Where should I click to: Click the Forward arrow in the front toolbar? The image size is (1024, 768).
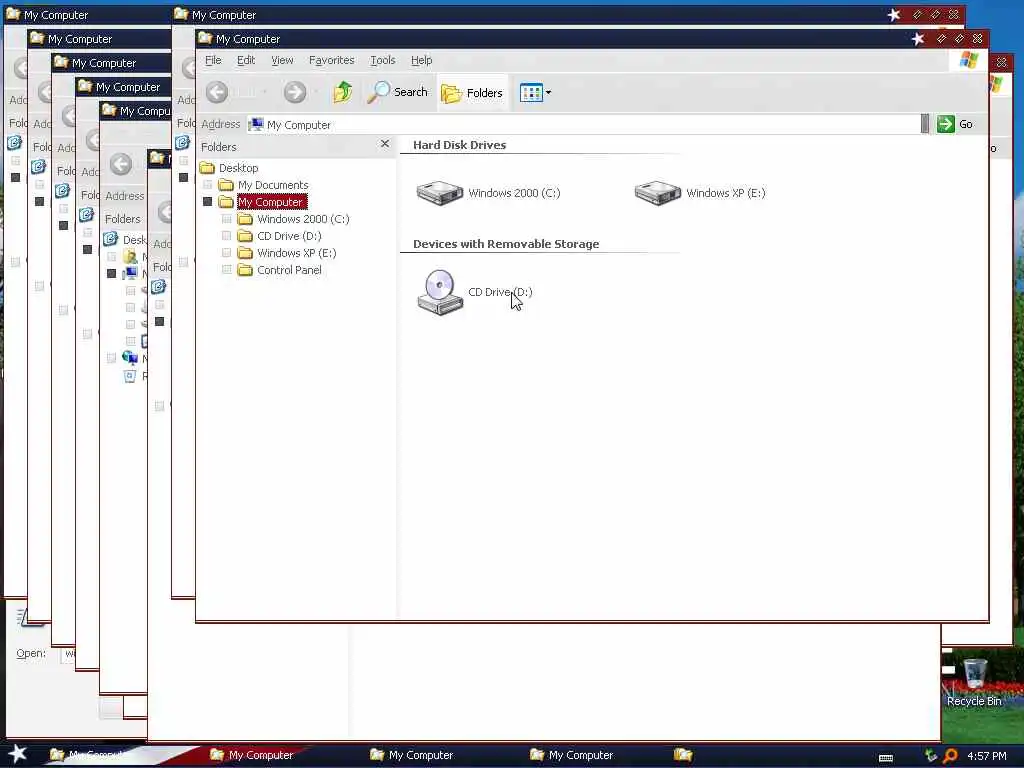point(295,92)
